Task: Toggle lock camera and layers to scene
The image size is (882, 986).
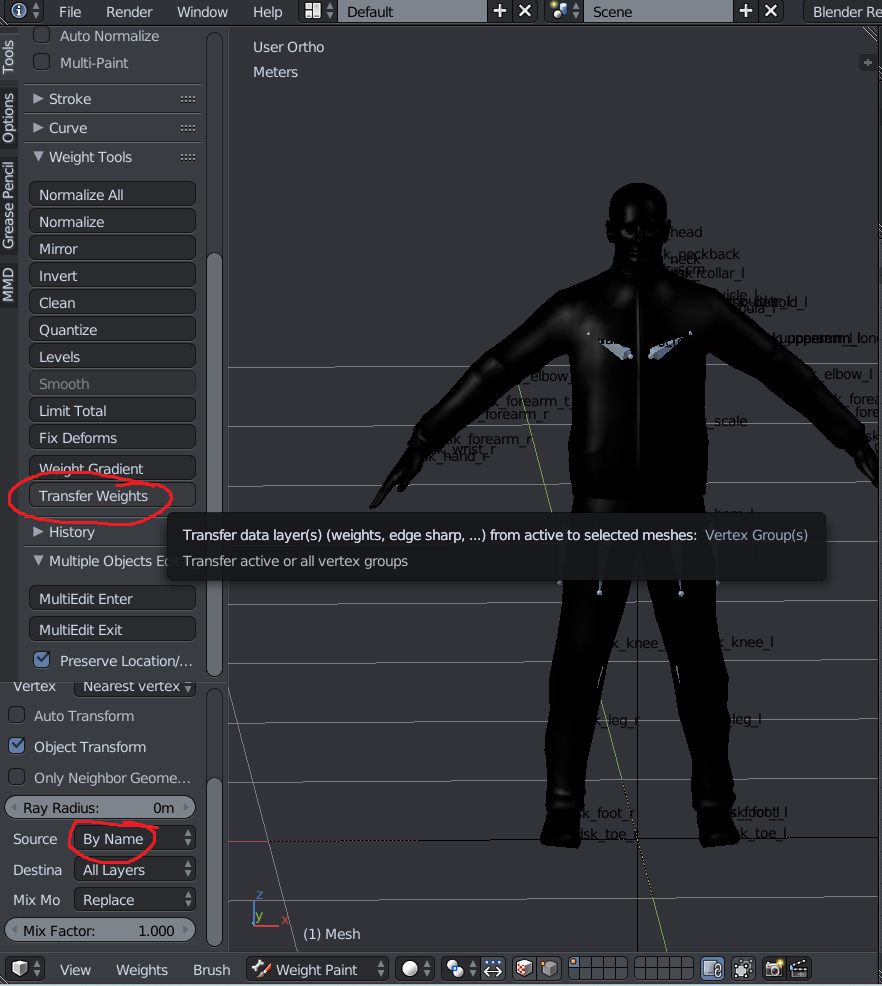Action: click(x=713, y=968)
